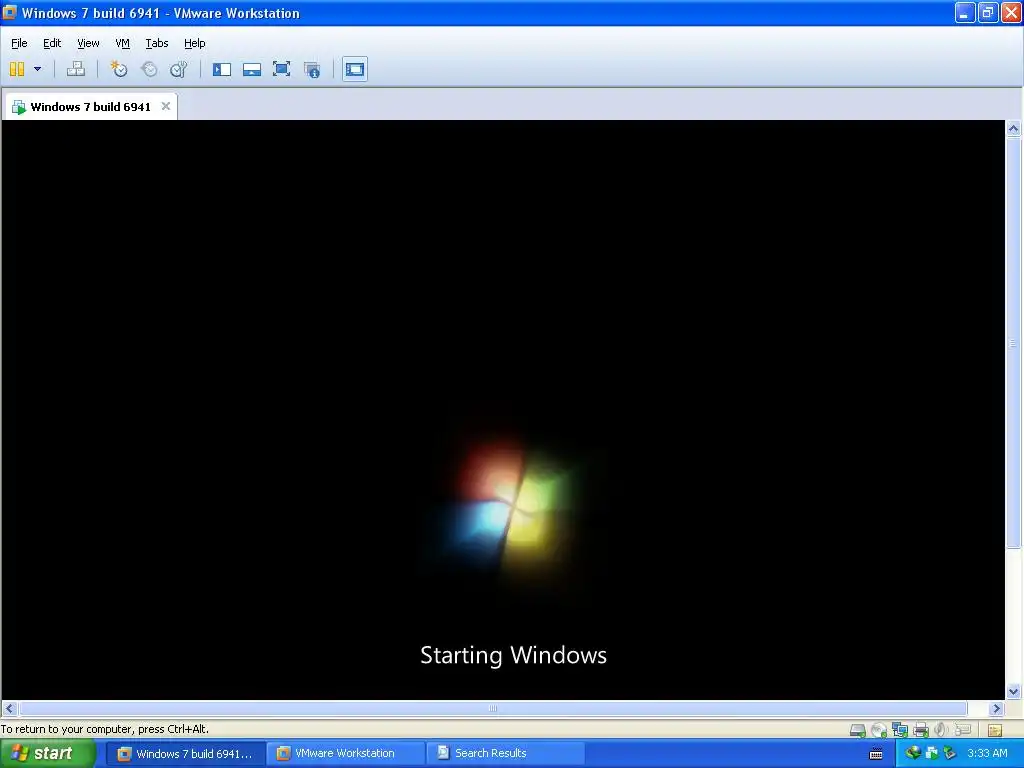
Task: Select the Windows 7 build 6941 tab
Action: click(91, 106)
